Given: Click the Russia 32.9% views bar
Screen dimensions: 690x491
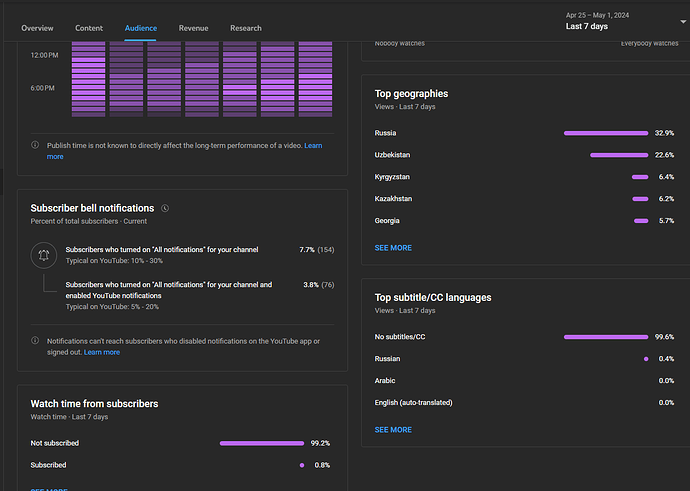Looking at the screenshot, I should (606, 133).
